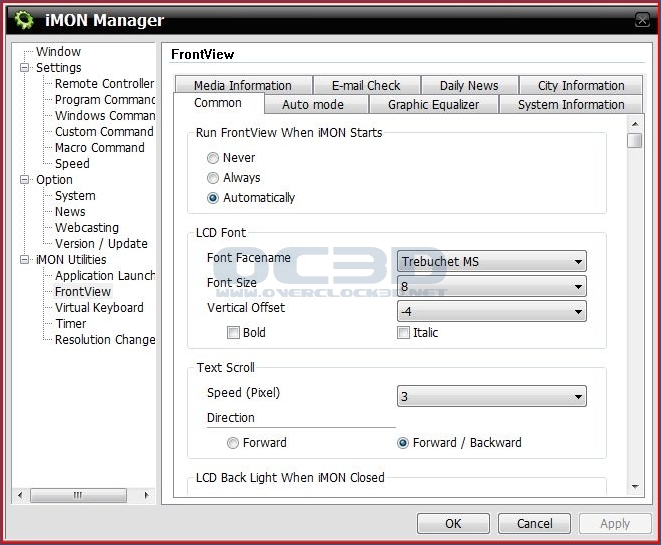661x545 pixels.
Task: Choose Forward scroll direction
Action: [x=233, y=443]
